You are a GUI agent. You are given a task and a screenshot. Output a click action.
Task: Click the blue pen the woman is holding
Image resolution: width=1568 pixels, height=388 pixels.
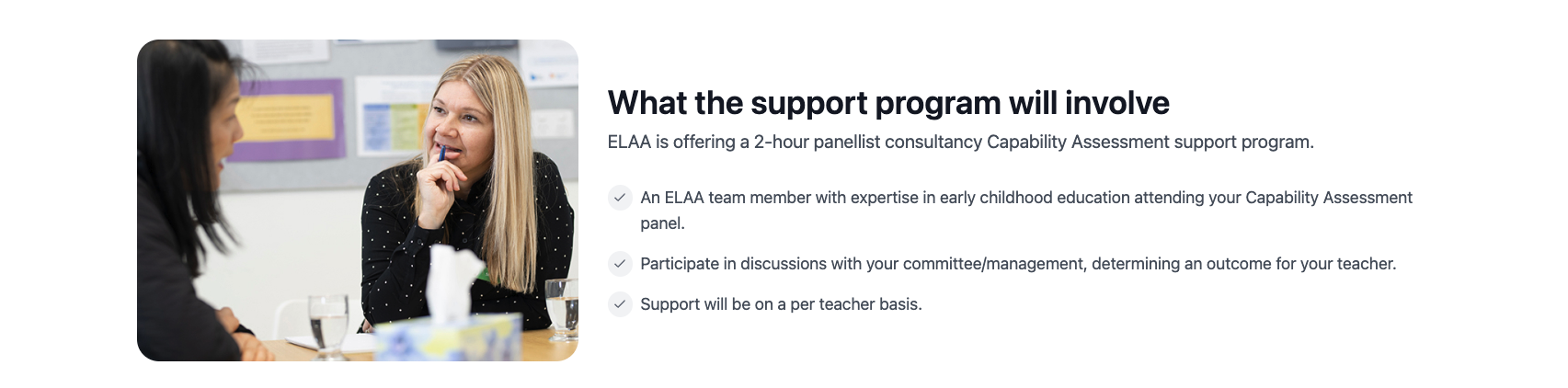(x=441, y=152)
